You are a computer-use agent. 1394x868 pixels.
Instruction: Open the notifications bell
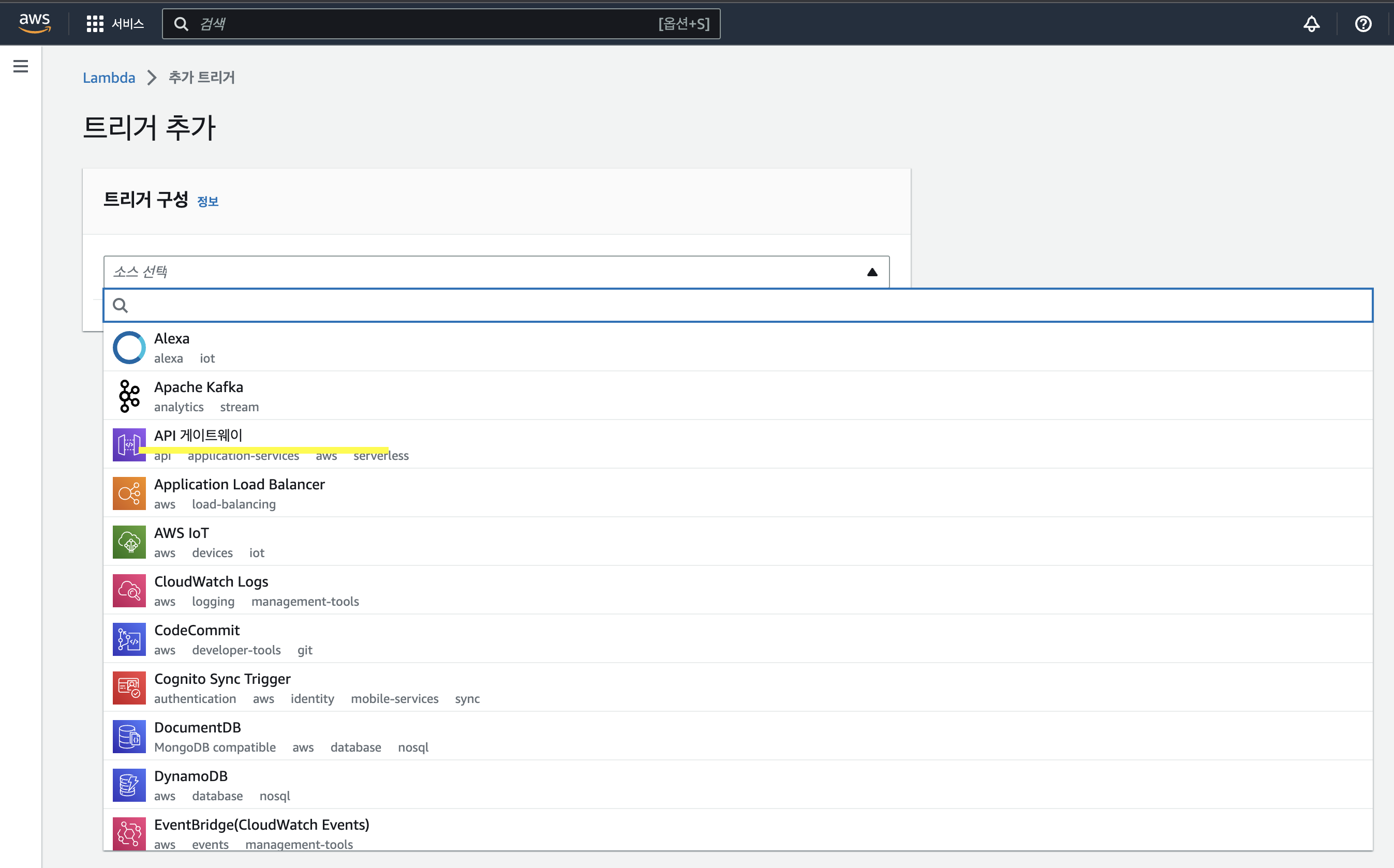[x=1311, y=24]
